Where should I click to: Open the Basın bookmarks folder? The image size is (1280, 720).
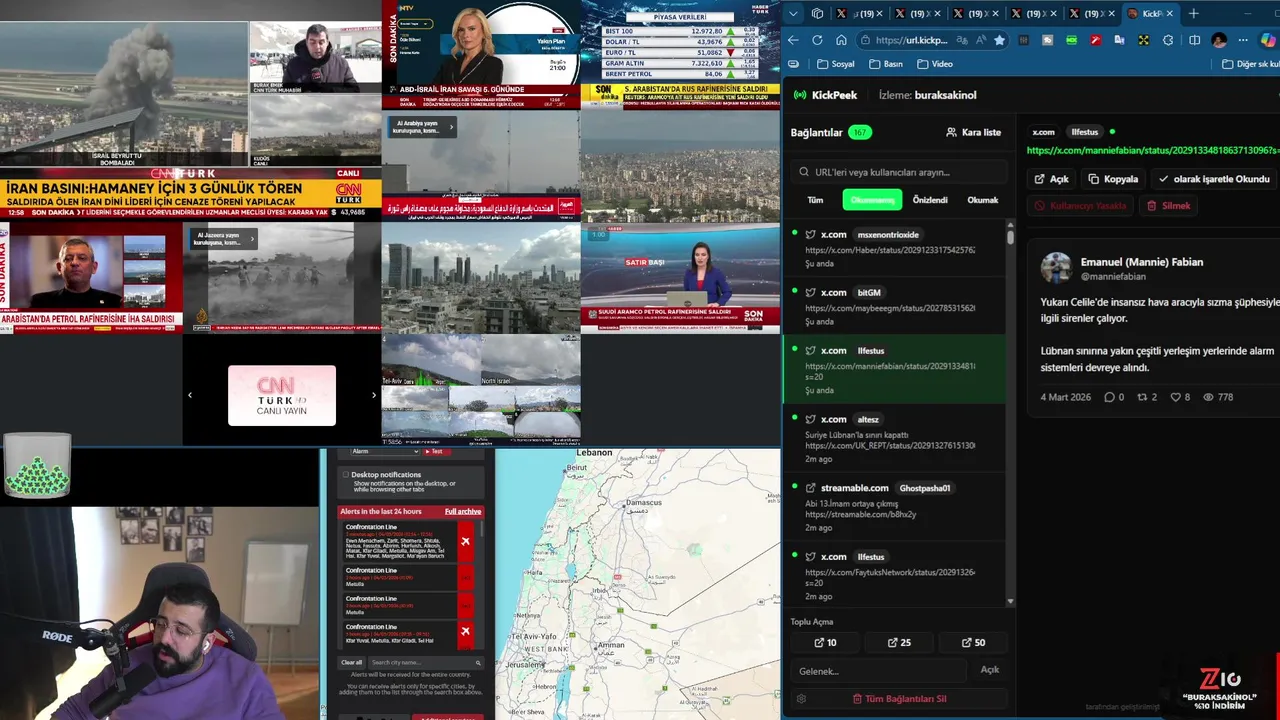(x=886, y=64)
